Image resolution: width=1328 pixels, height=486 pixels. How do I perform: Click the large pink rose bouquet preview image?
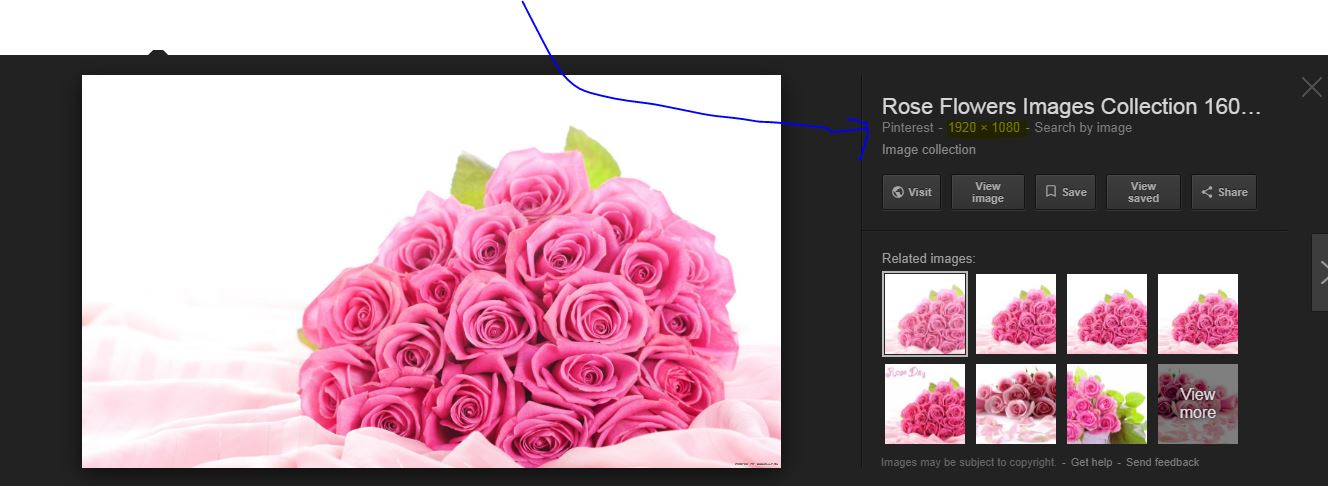pos(431,271)
